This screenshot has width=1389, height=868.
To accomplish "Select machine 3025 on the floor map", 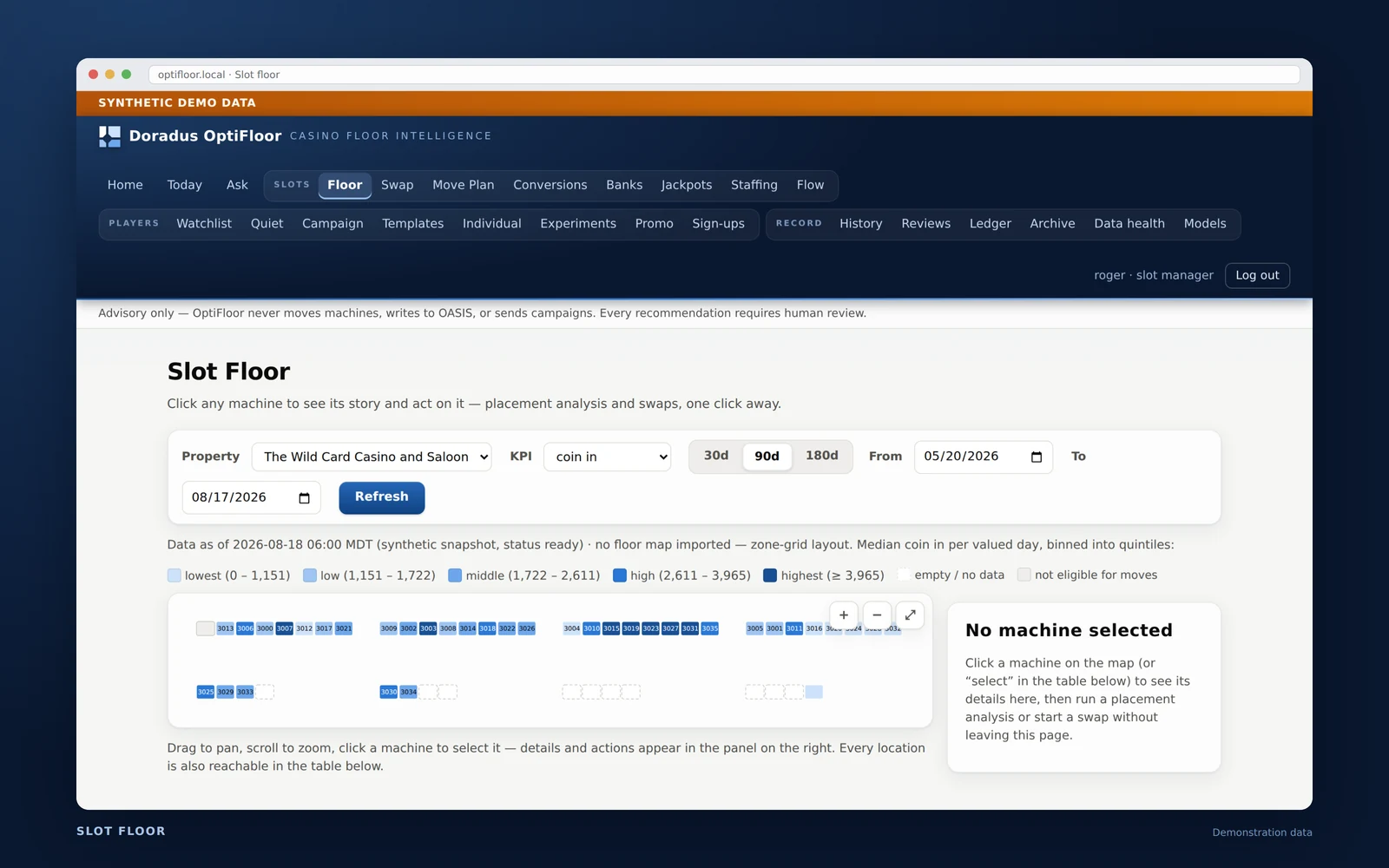I will [206, 692].
